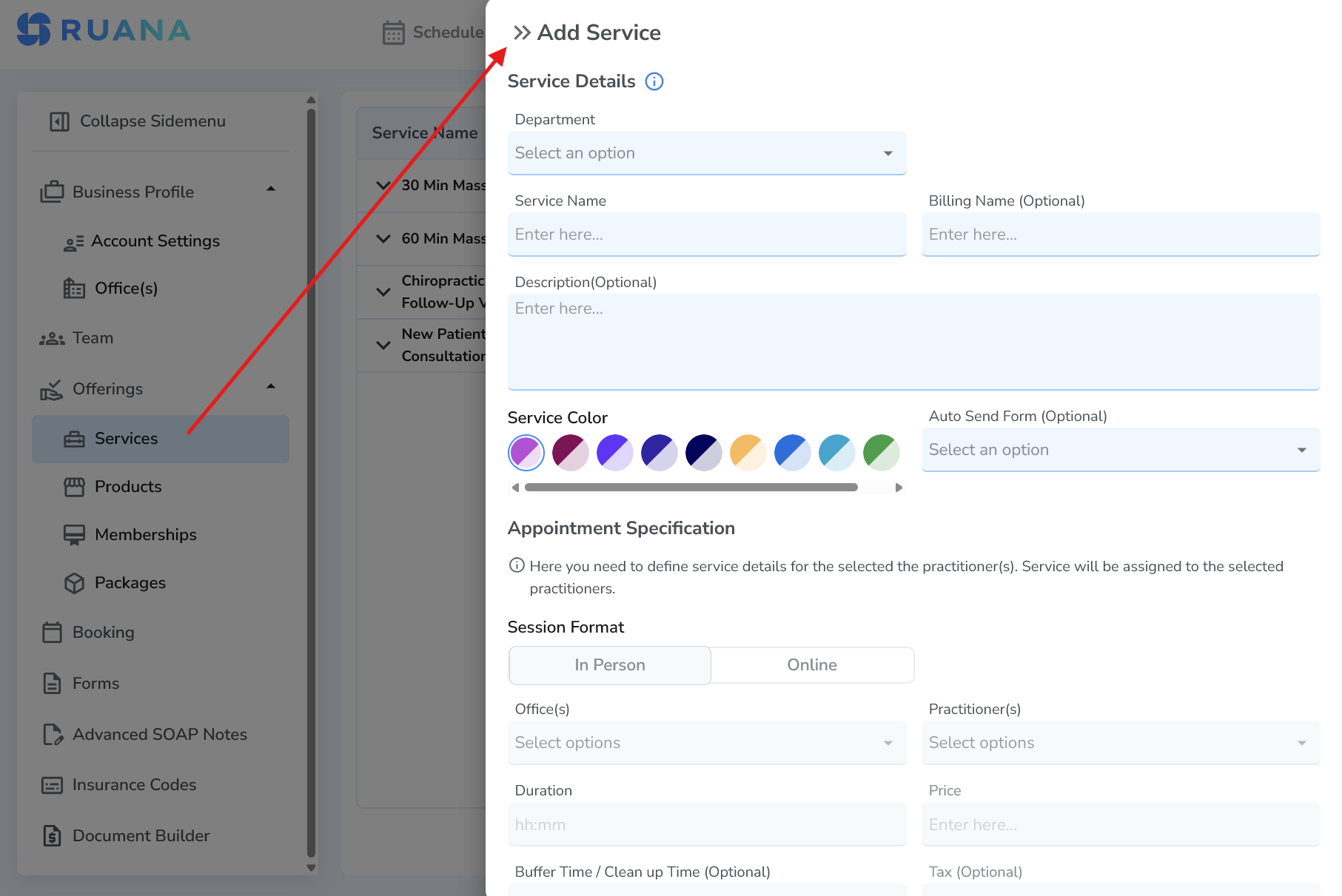Screen dimensions: 1342x896
Task: Open the Collapse Sidemenu icon
Action: [59, 121]
